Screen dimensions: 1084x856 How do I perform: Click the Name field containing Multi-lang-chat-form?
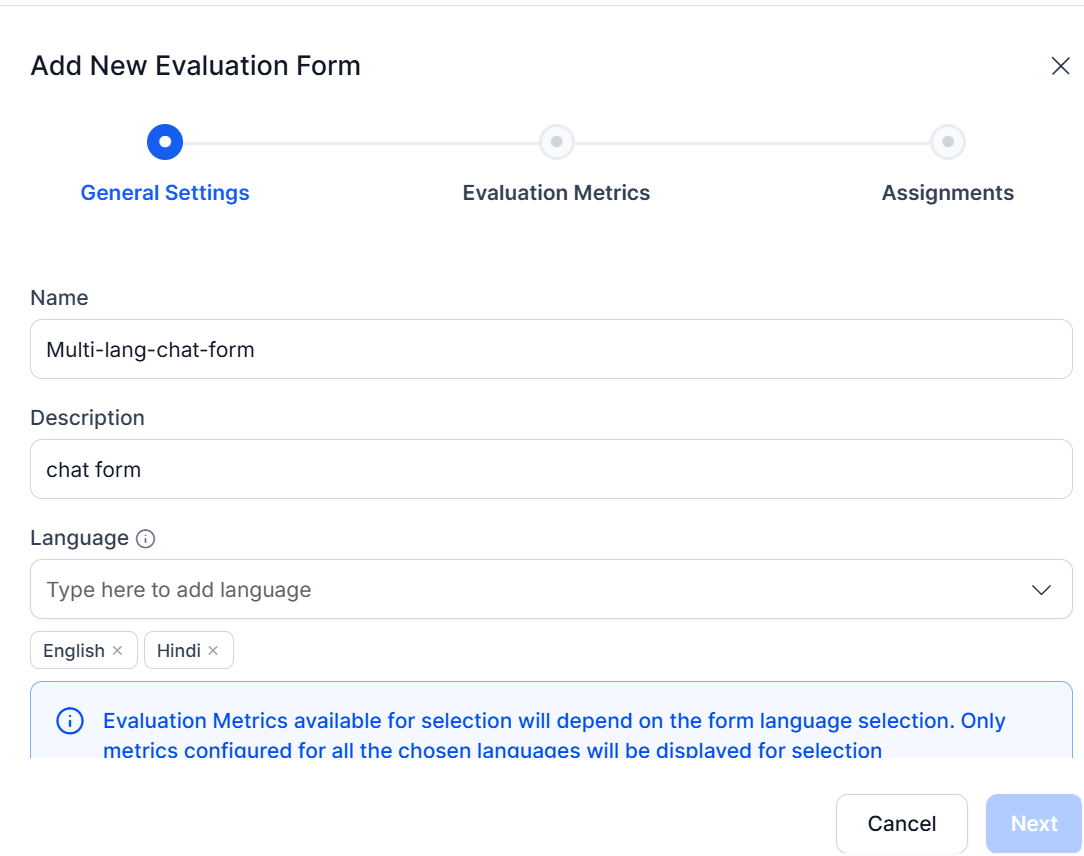[551, 349]
